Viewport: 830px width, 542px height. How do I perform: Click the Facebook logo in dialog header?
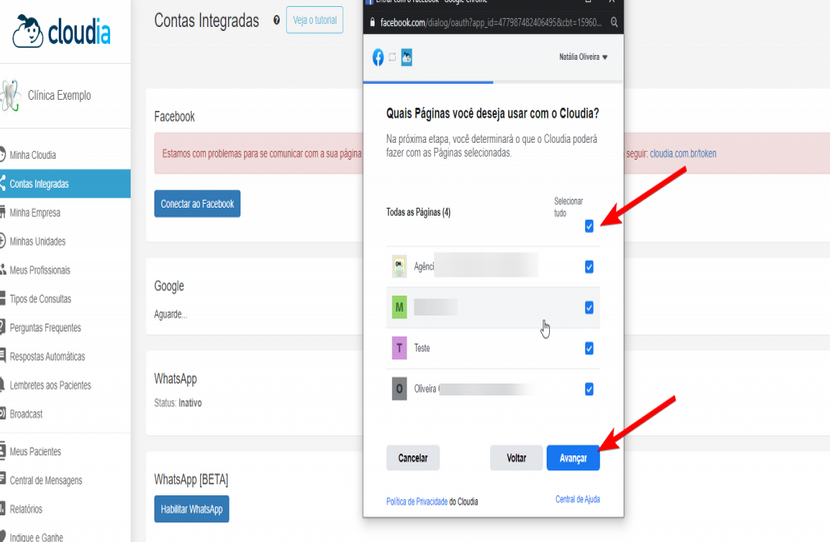pyautogui.click(x=378, y=57)
